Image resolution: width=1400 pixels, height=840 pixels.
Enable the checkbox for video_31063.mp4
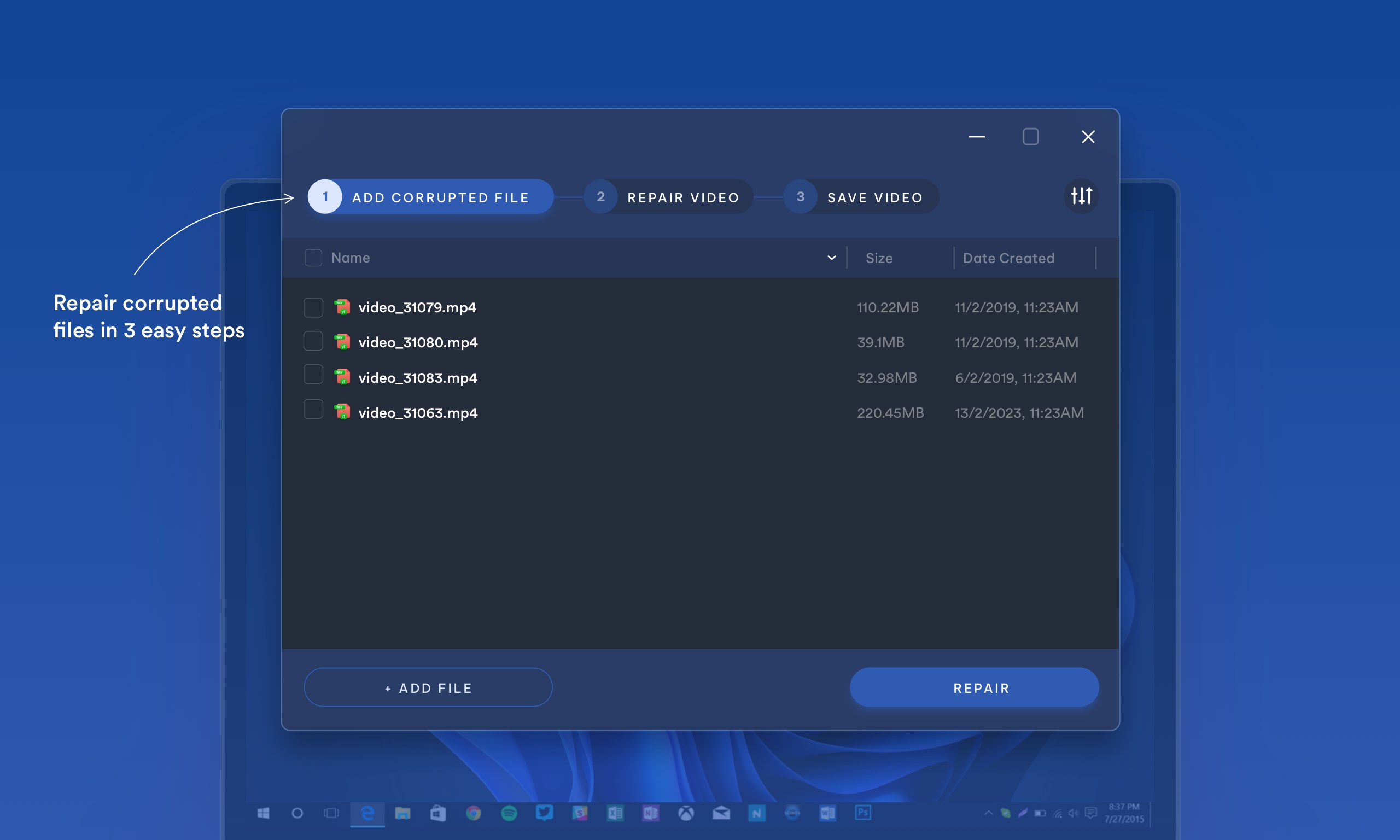313,409
